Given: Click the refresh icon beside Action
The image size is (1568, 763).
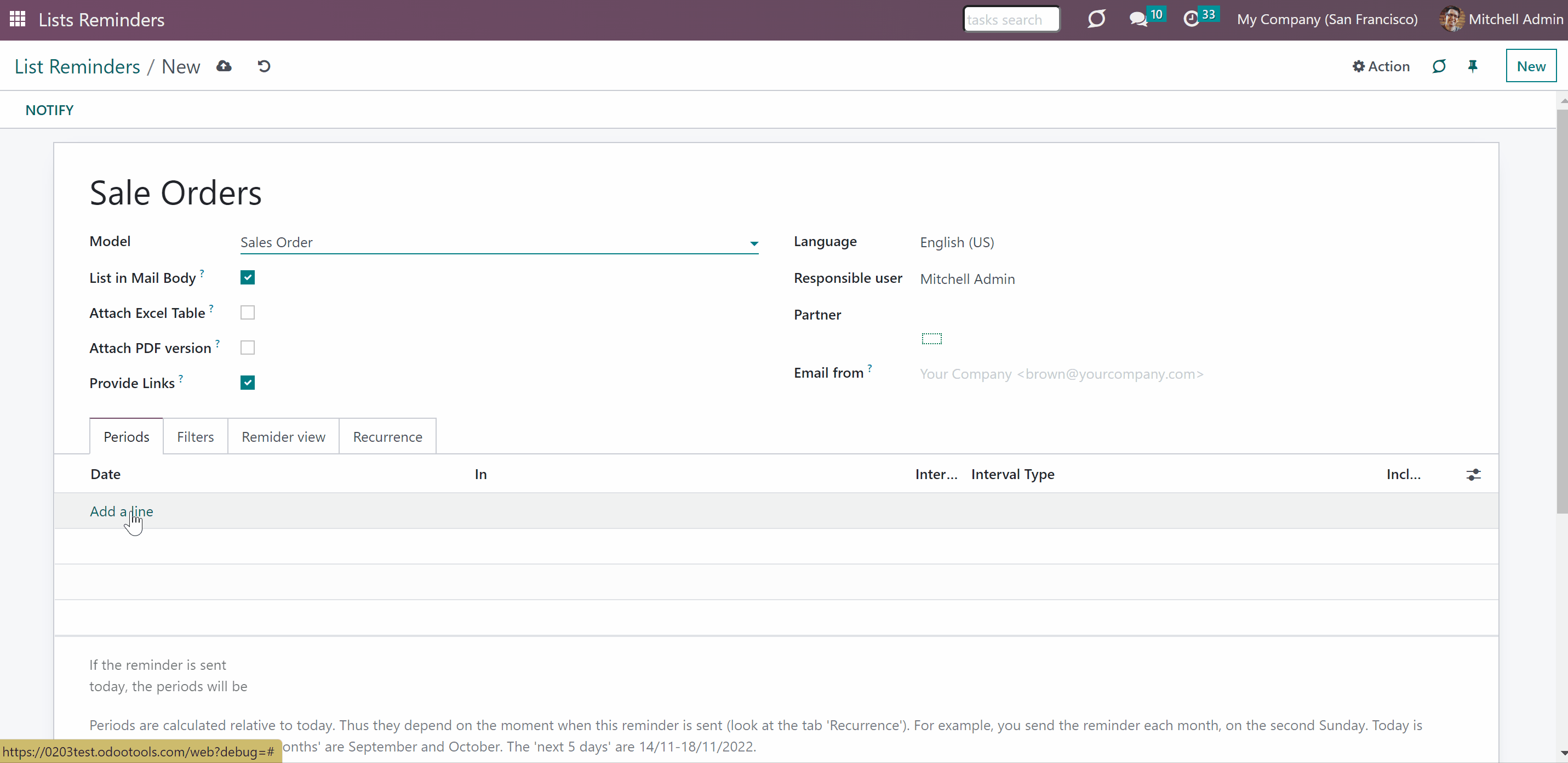Looking at the screenshot, I should tap(1438, 66).
